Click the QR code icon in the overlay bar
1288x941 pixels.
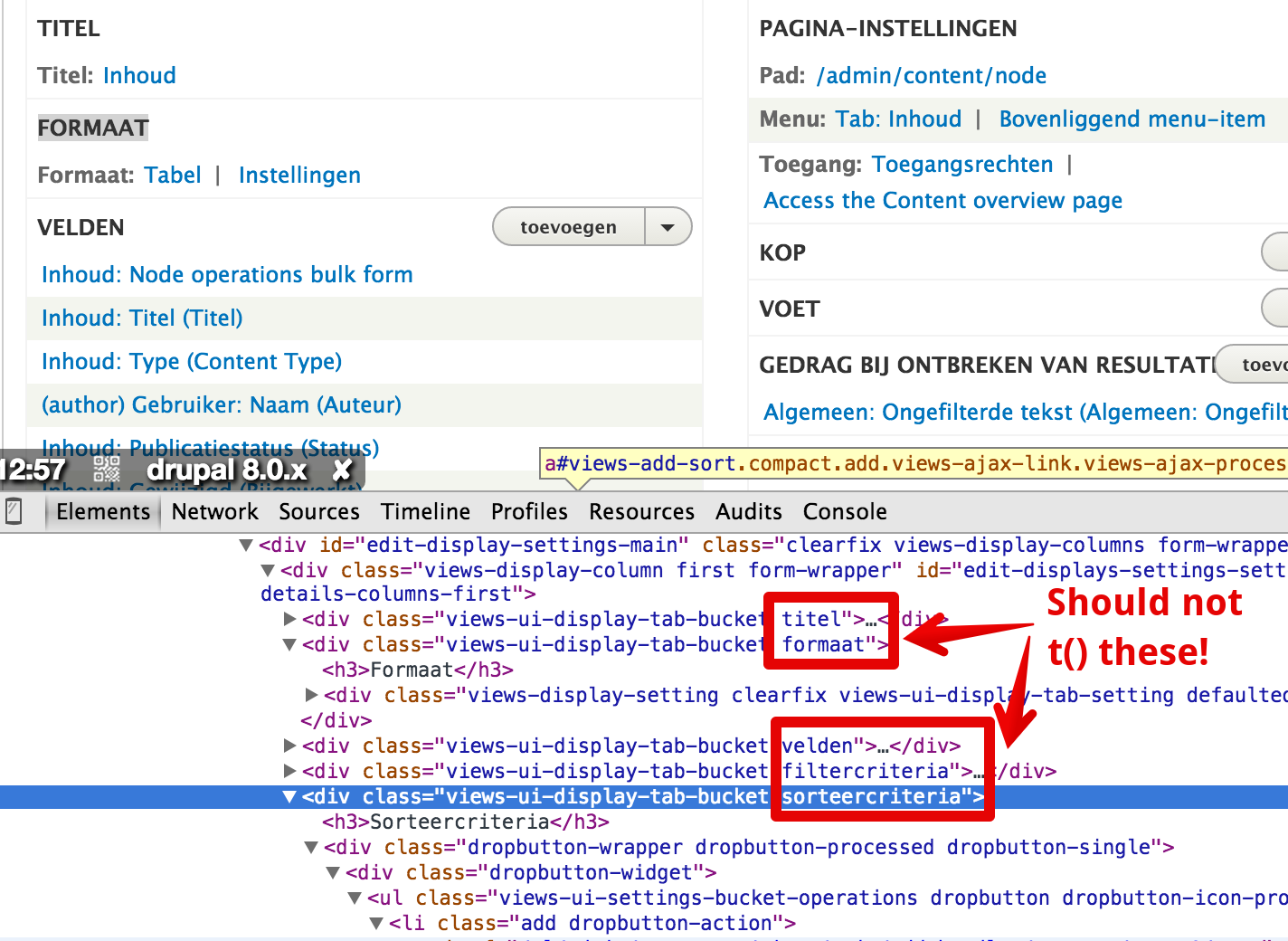coord(107,470)
